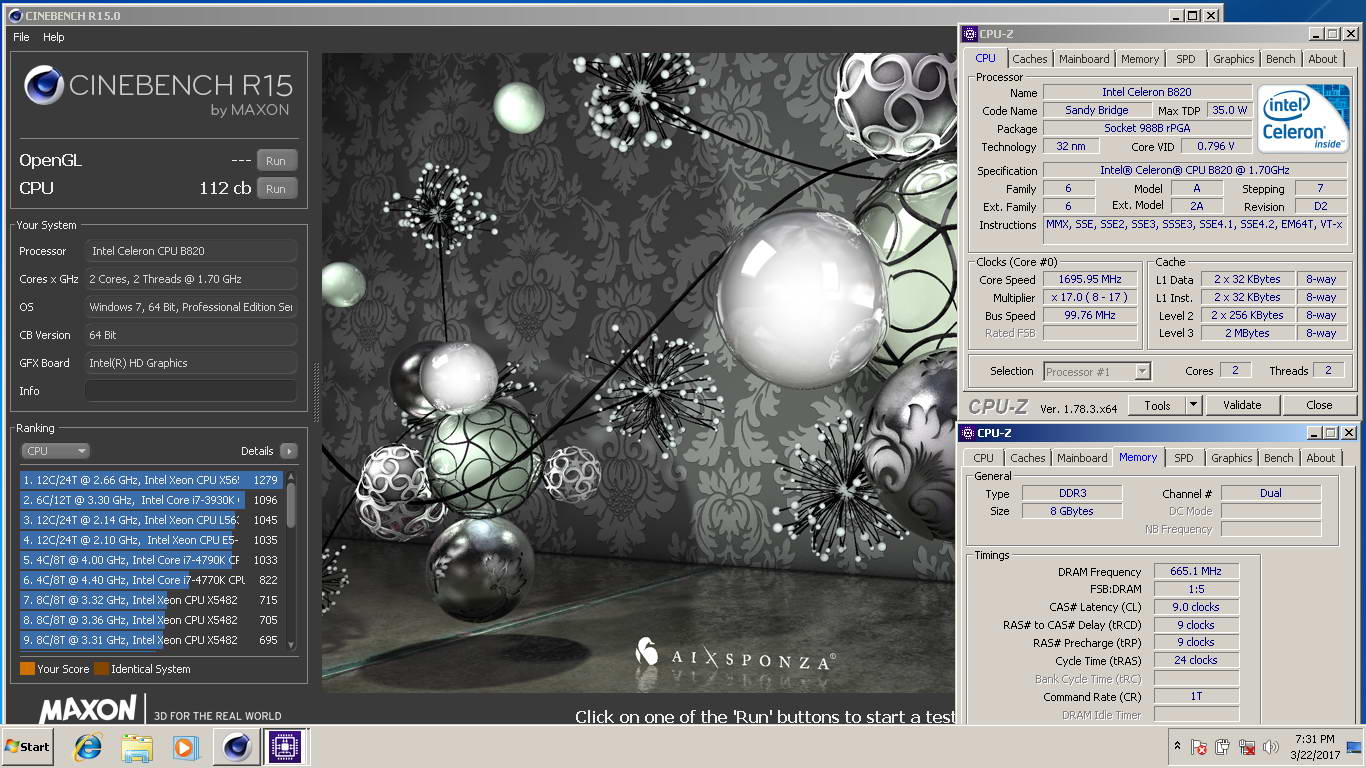Expand ranking Details arrow button

[x=289, y=451]
